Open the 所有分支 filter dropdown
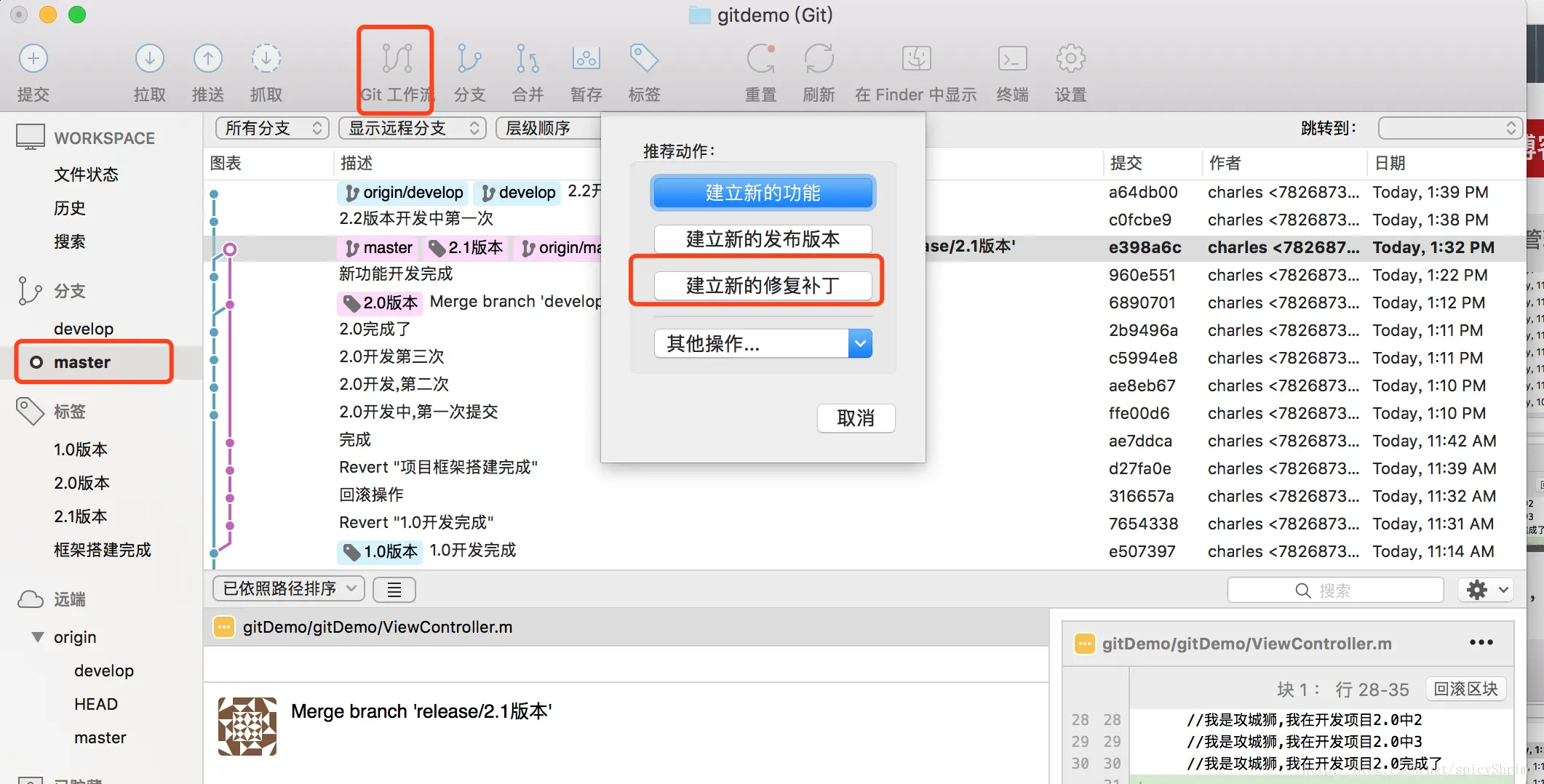Screen dimensions: 1544x784 pyautogui.click(x=271, y=128)
